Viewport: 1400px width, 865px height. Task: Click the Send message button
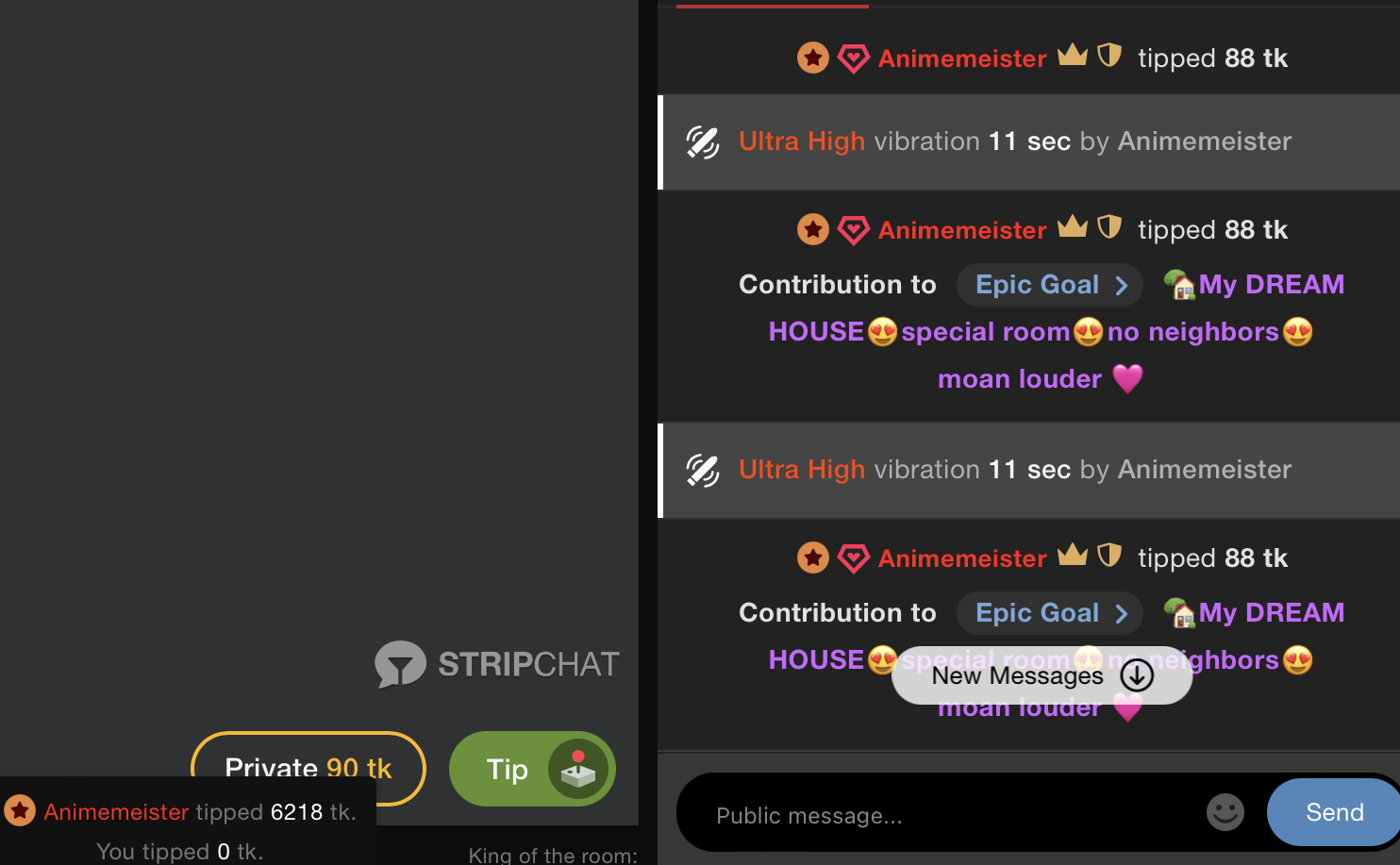click(1333, 812)
